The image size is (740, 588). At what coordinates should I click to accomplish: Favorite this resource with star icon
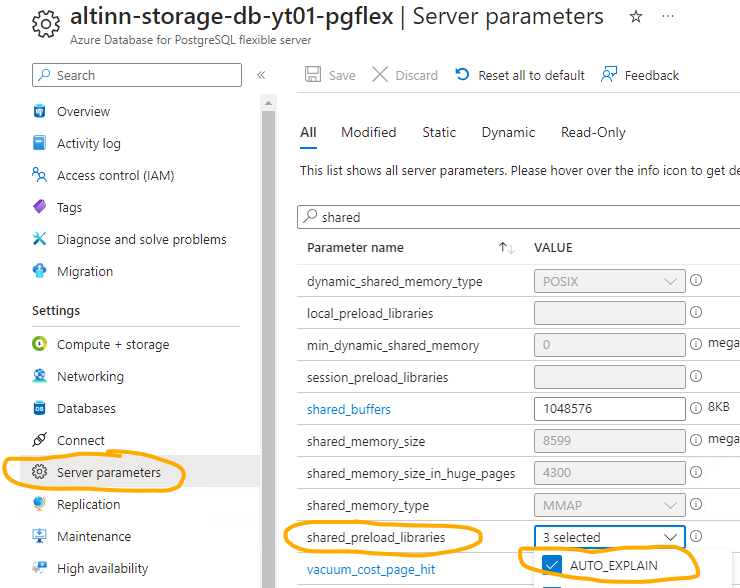[636, 18]
